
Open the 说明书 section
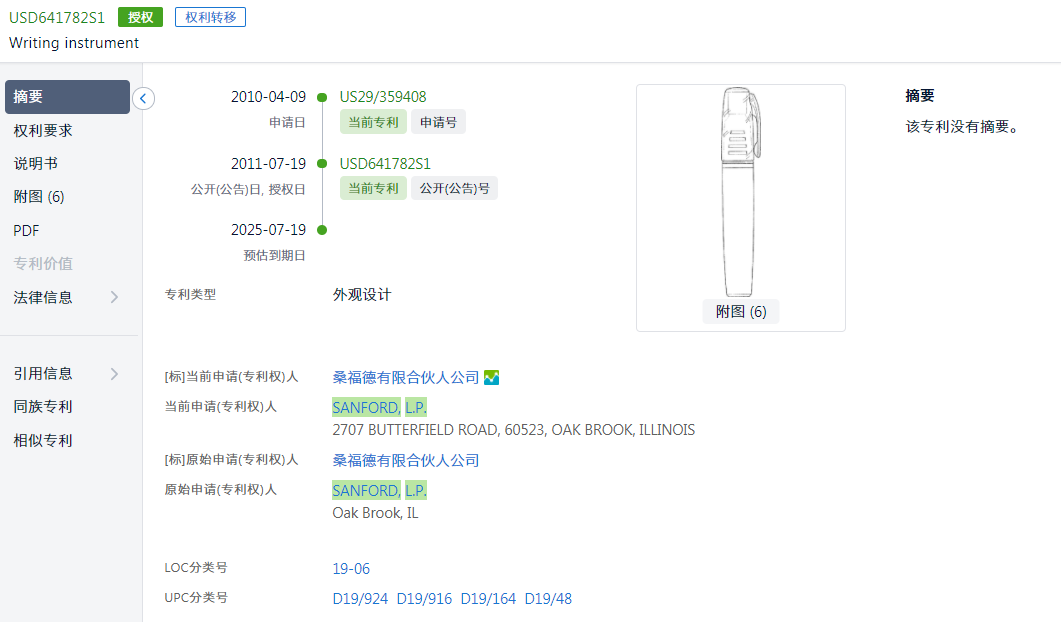tap(36, 164)
